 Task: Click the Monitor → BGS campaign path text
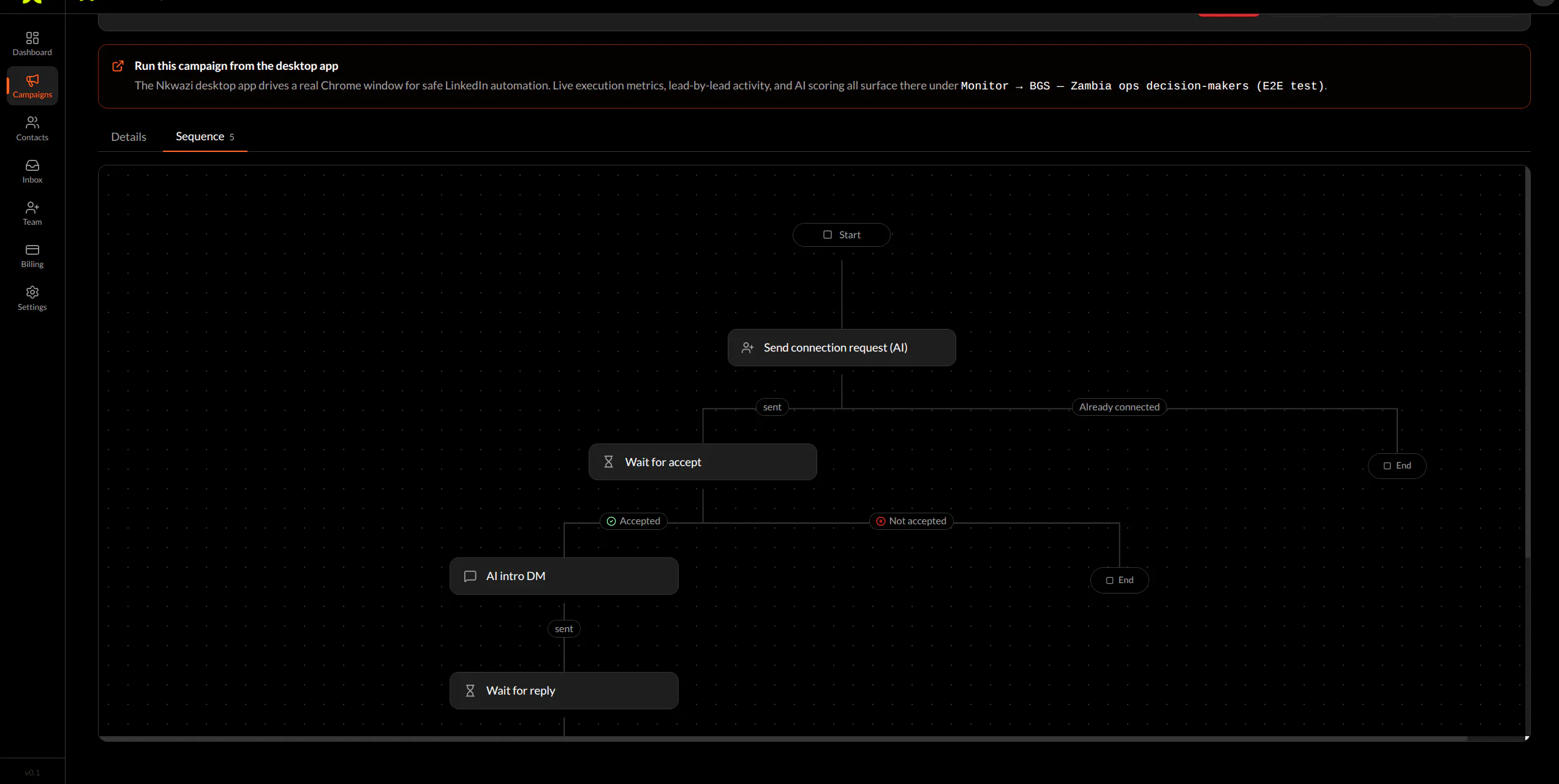pos(1142,86)
